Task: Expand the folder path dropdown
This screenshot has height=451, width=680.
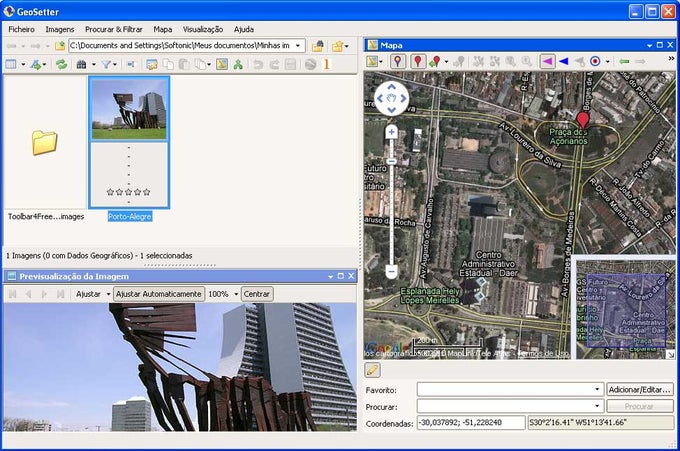Action: [x=299, y=46]
